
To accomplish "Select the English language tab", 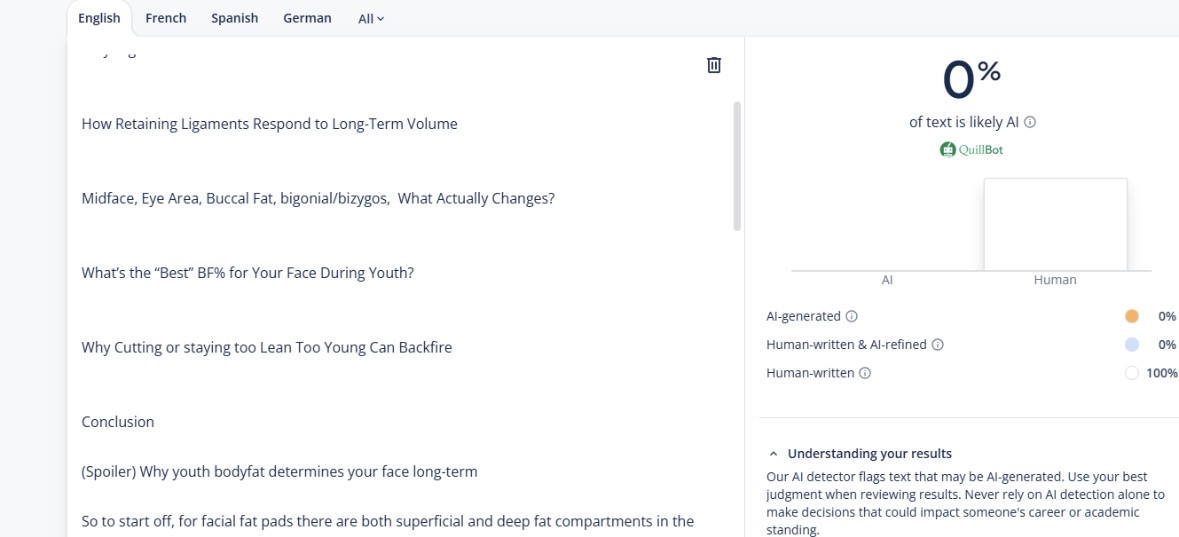I will pyautogui.click(x=99, y=18).
